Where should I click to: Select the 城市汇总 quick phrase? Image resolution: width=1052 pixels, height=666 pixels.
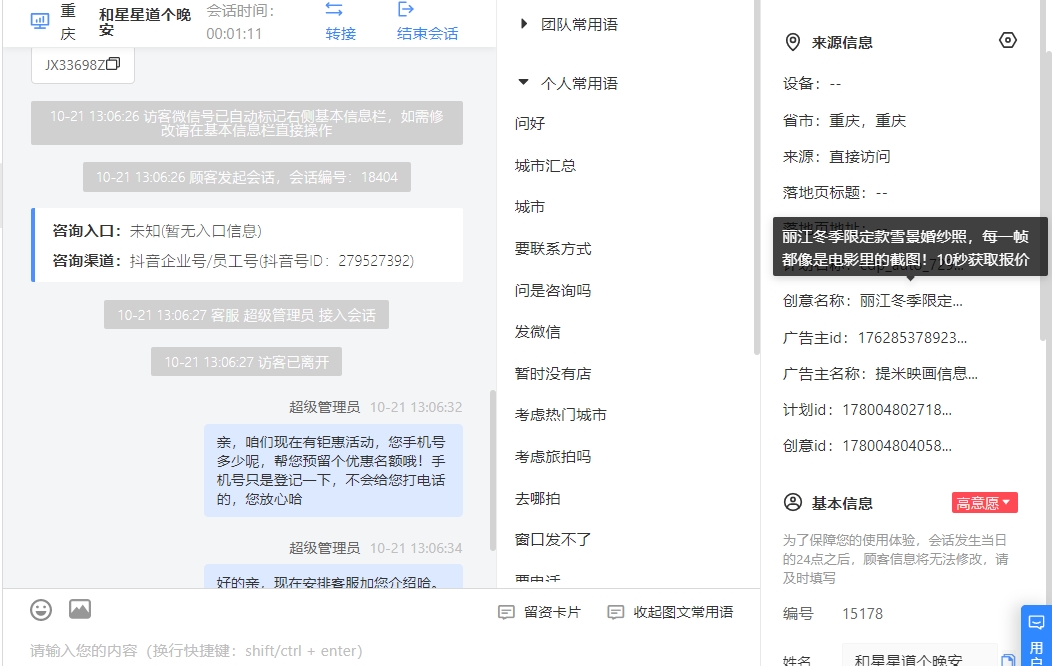(545, 166)
